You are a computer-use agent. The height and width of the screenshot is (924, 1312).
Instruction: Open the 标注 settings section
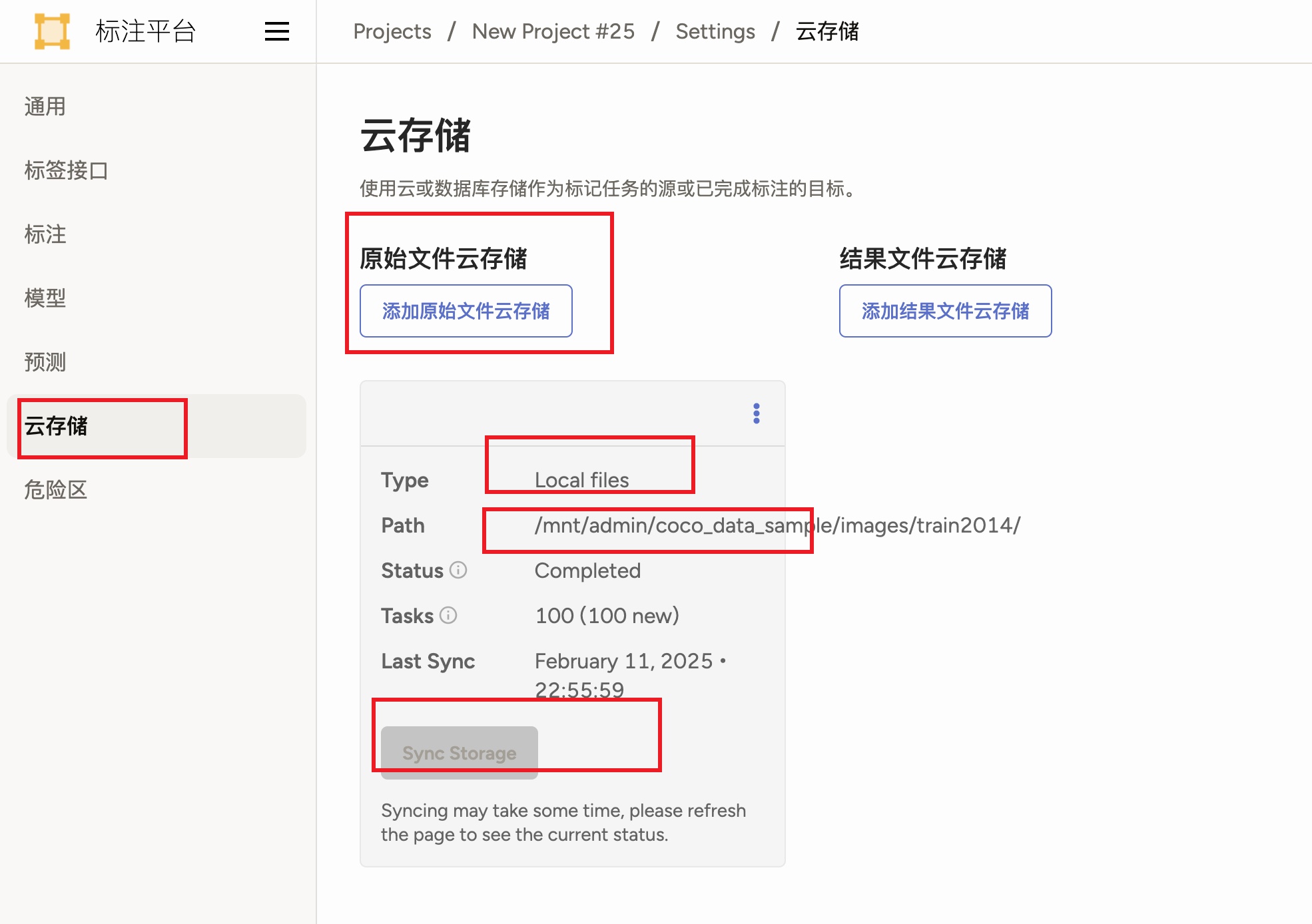[x=44, y=234]
